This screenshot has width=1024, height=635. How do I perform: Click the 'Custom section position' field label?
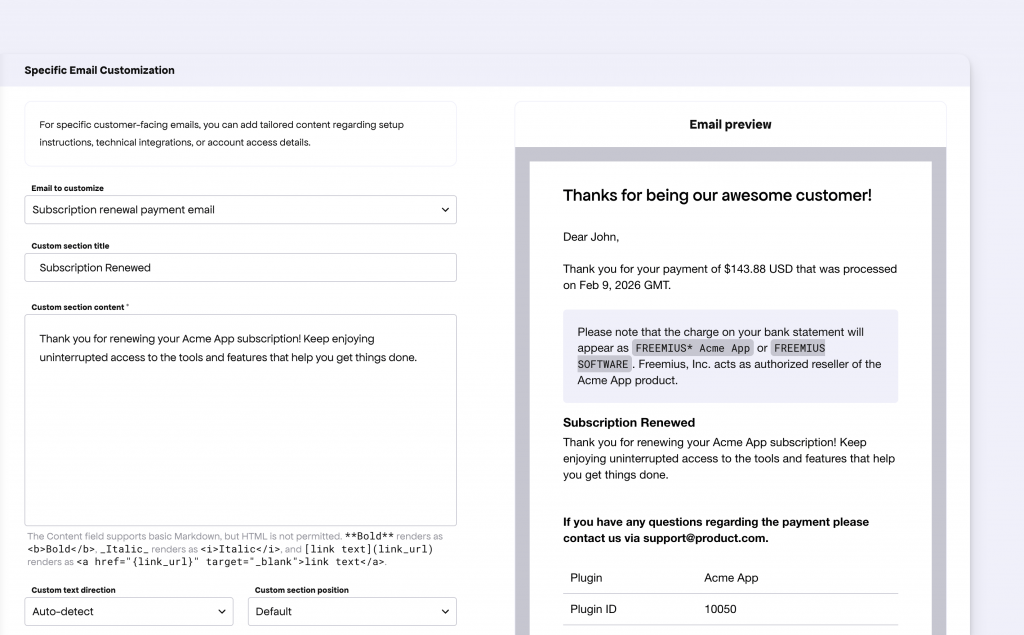(302, 590)
